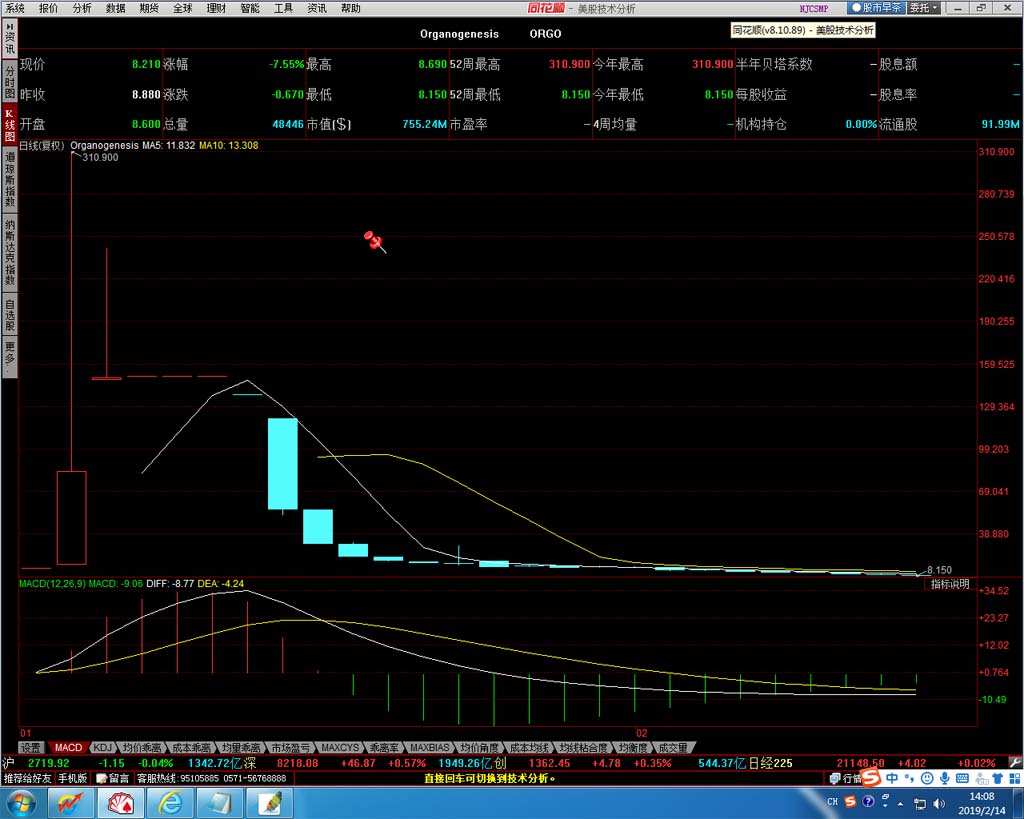Select the K线图 sidebar tab
This screenshot has height=819, width=1024.
[x=9, y=125]
